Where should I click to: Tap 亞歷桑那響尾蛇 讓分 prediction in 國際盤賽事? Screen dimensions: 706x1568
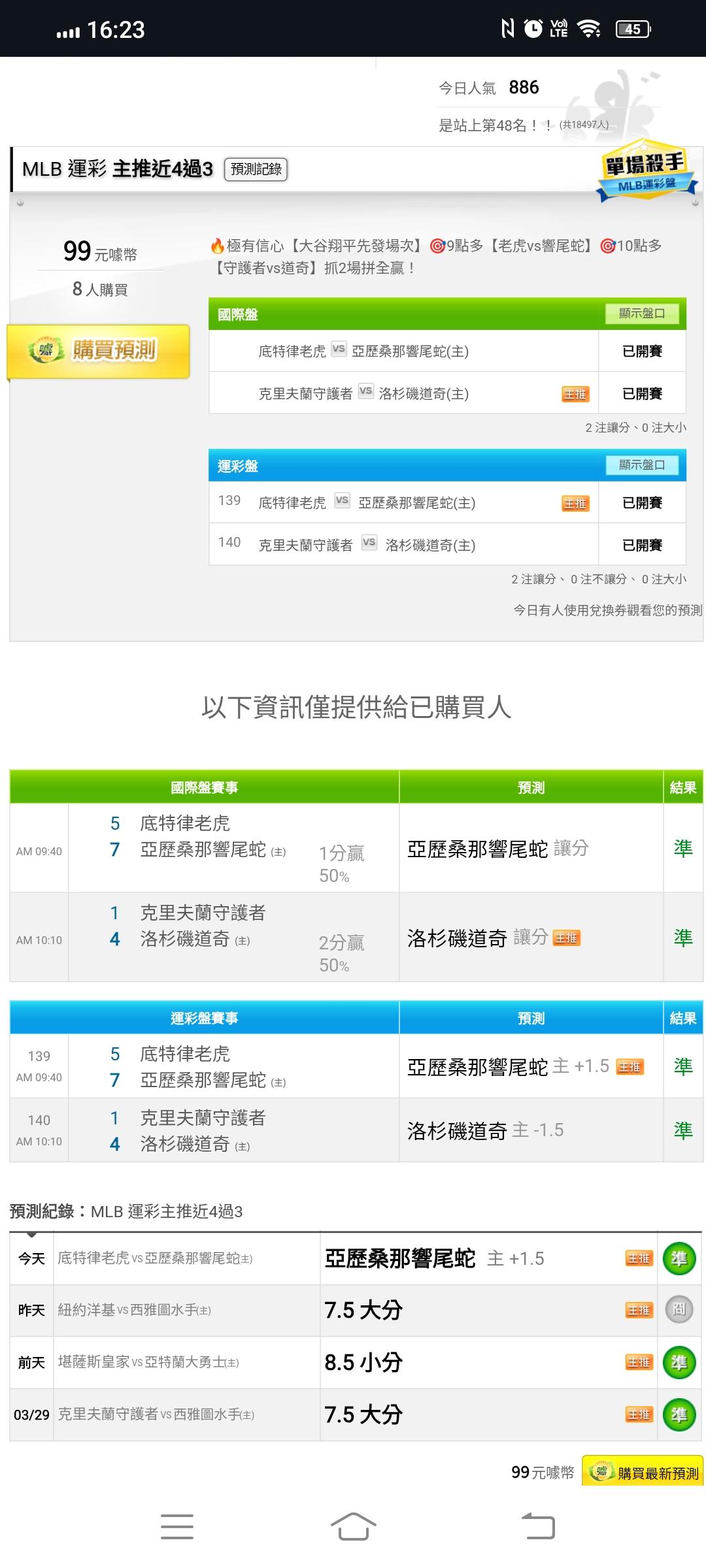point(498,849)
